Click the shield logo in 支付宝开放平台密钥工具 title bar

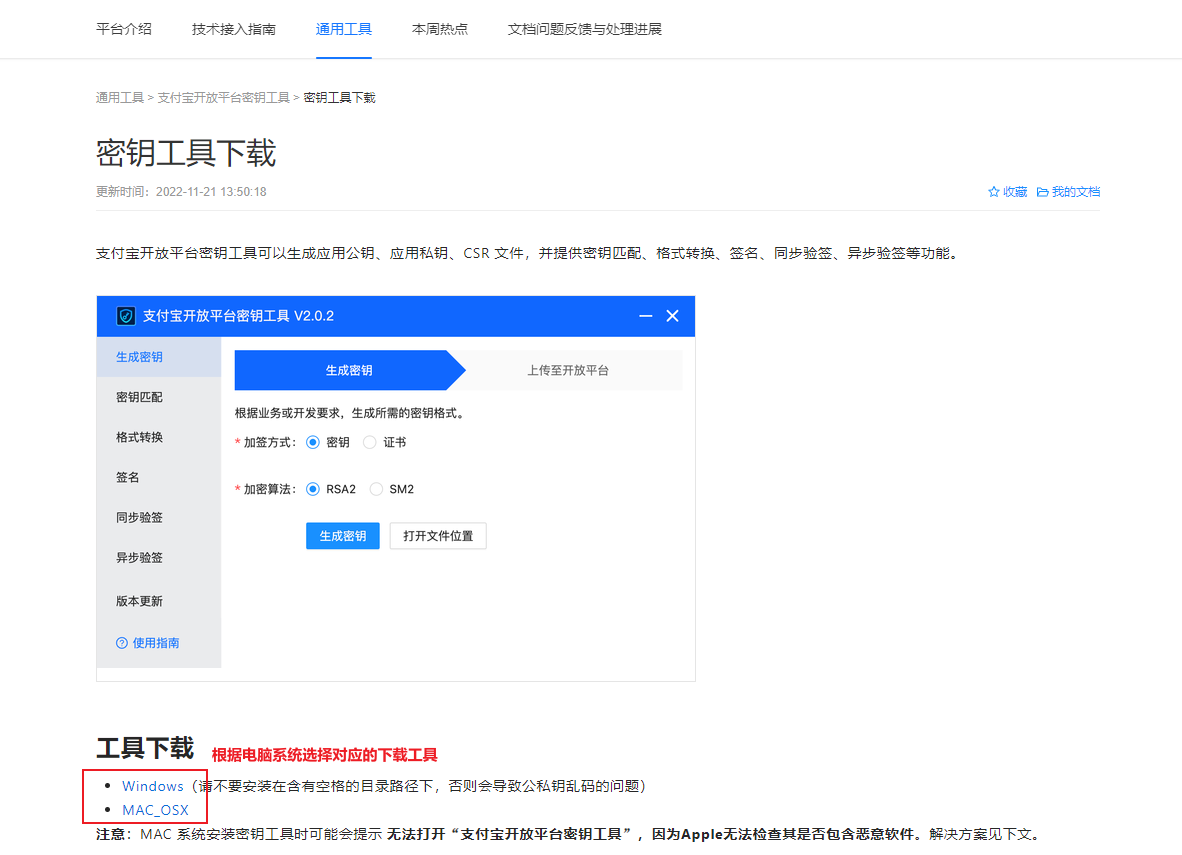126,316
